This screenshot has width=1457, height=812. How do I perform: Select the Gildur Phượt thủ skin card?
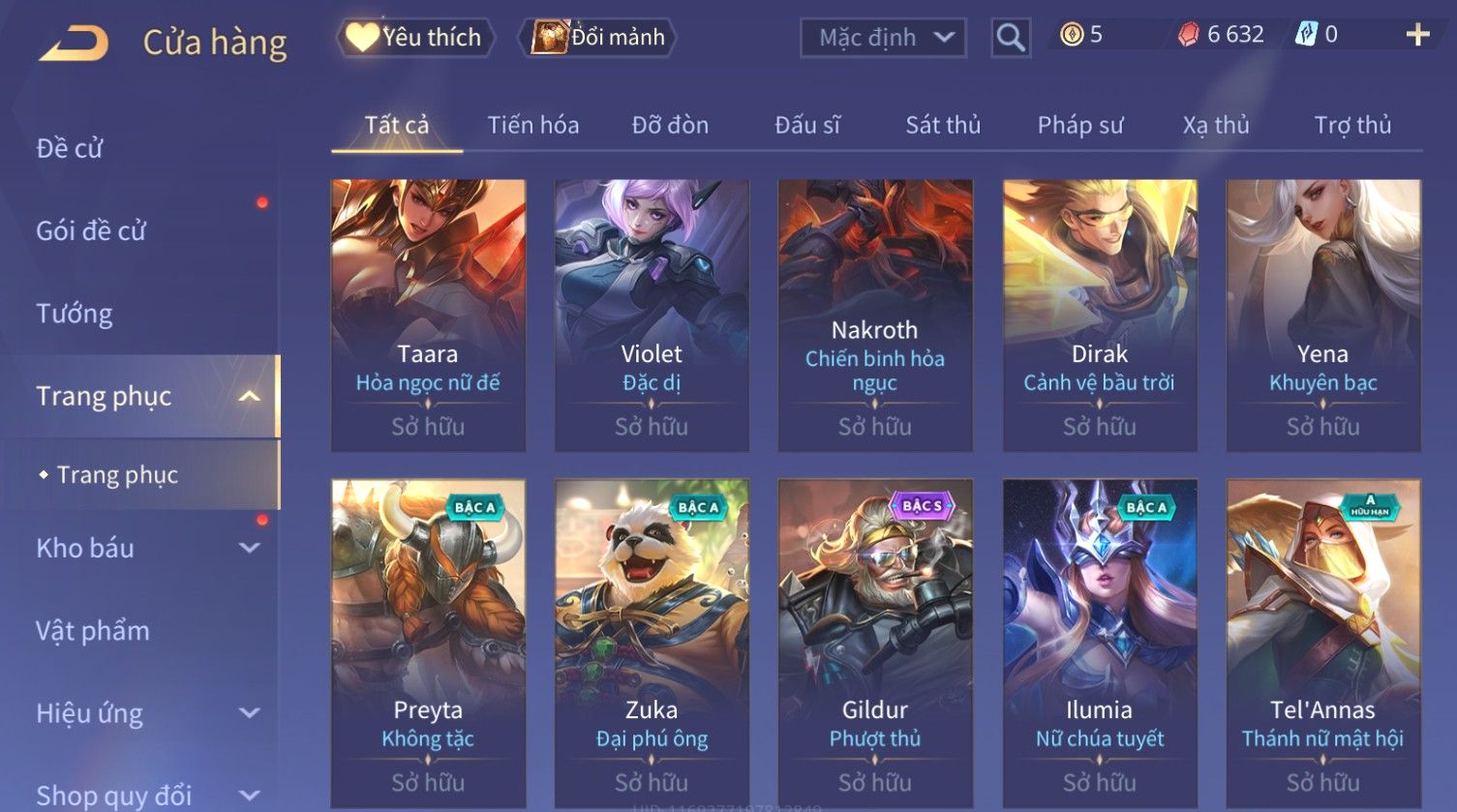pos(875,644)
